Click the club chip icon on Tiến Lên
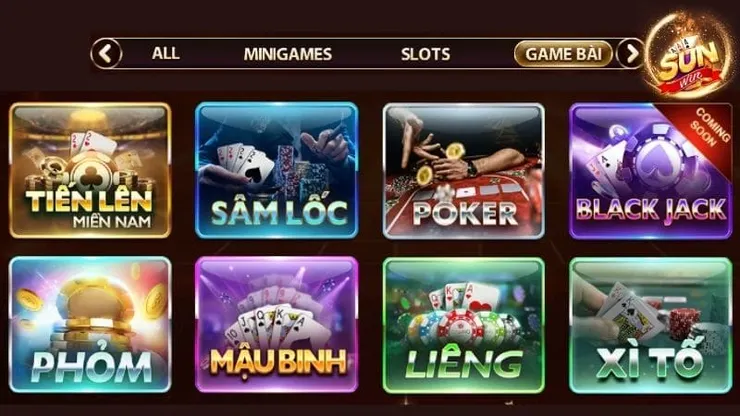This screenshot has height=416, width=740. 90,175
